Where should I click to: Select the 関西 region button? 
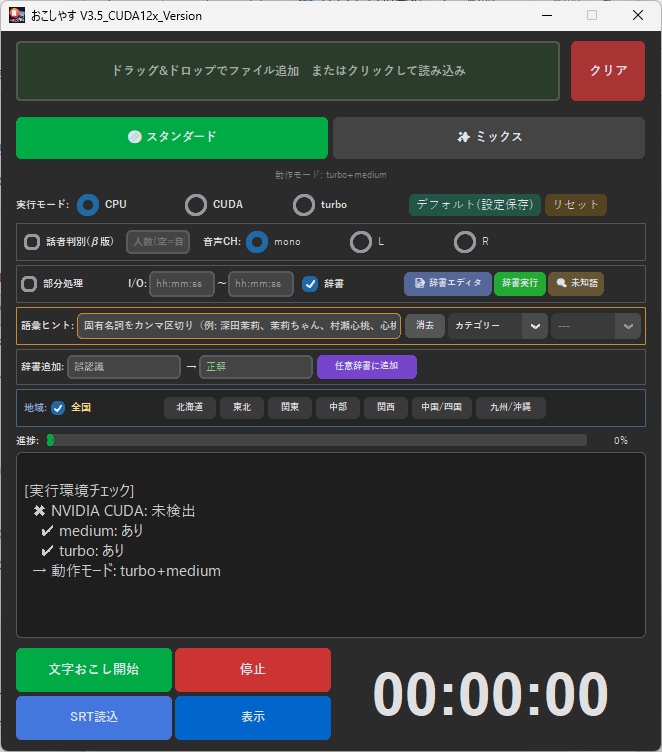386,408
